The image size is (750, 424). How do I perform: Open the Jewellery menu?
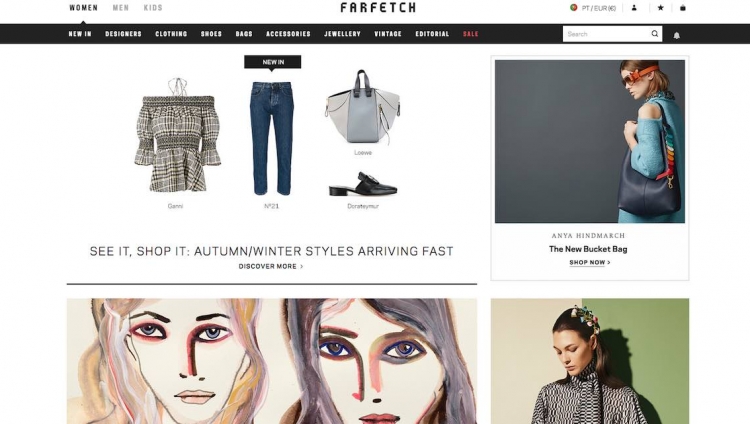pos(342,34)
